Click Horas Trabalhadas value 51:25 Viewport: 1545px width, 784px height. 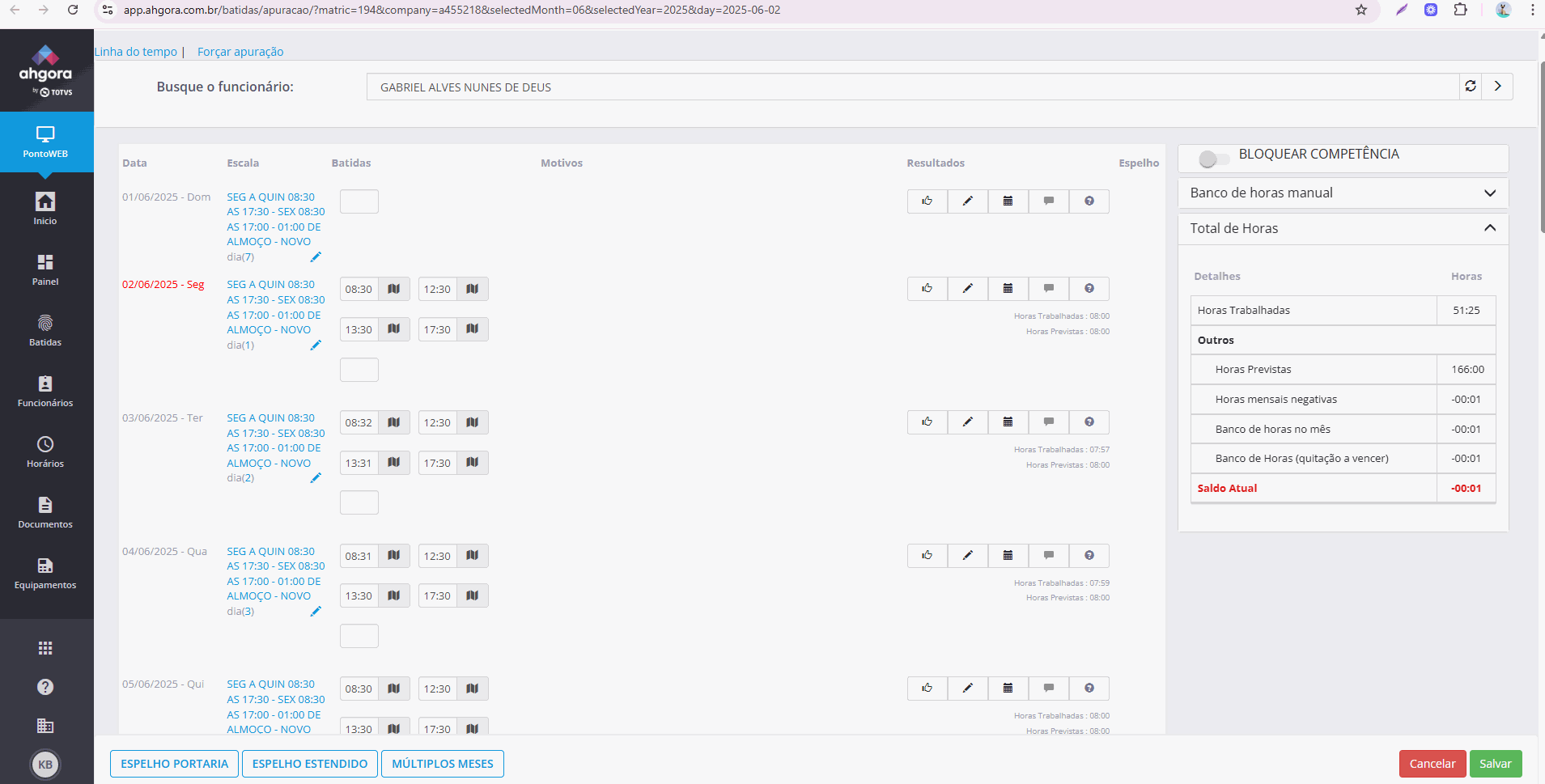pos(1466,310)
